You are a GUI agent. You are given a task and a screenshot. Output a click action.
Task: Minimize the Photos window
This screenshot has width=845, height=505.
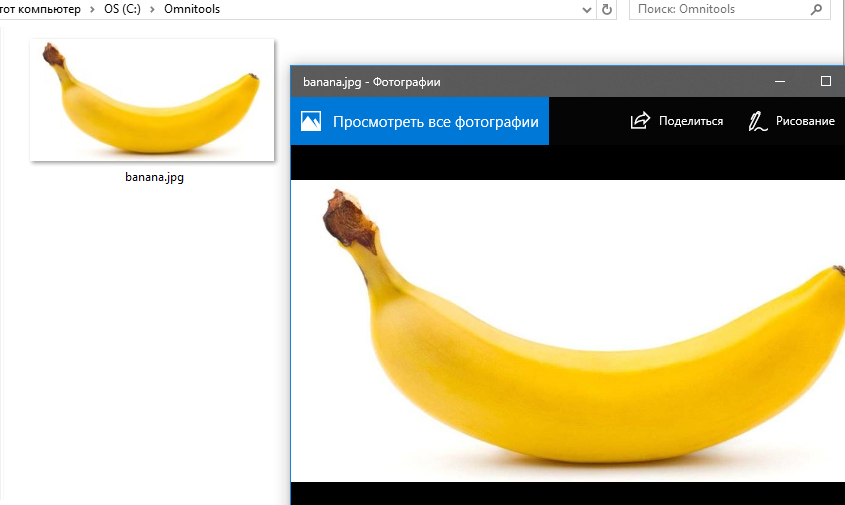click(780, 81)
